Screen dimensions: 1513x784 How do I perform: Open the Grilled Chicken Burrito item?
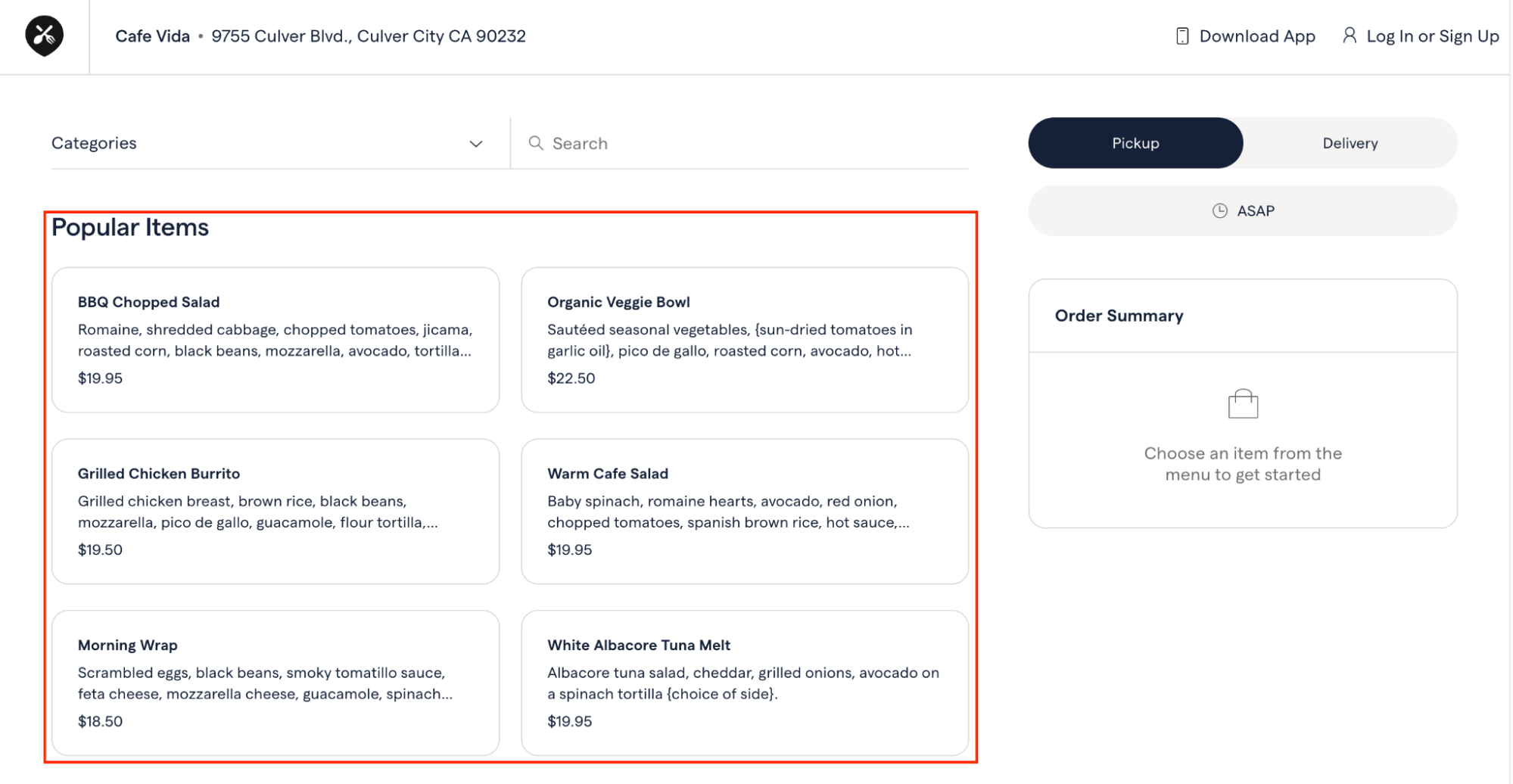275,512
